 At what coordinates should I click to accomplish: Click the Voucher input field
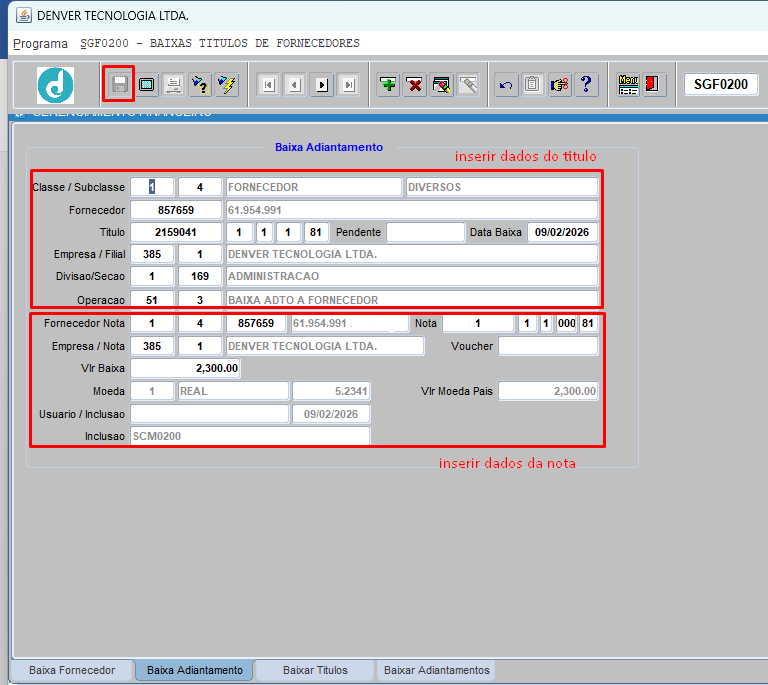[x=548, y=346]
